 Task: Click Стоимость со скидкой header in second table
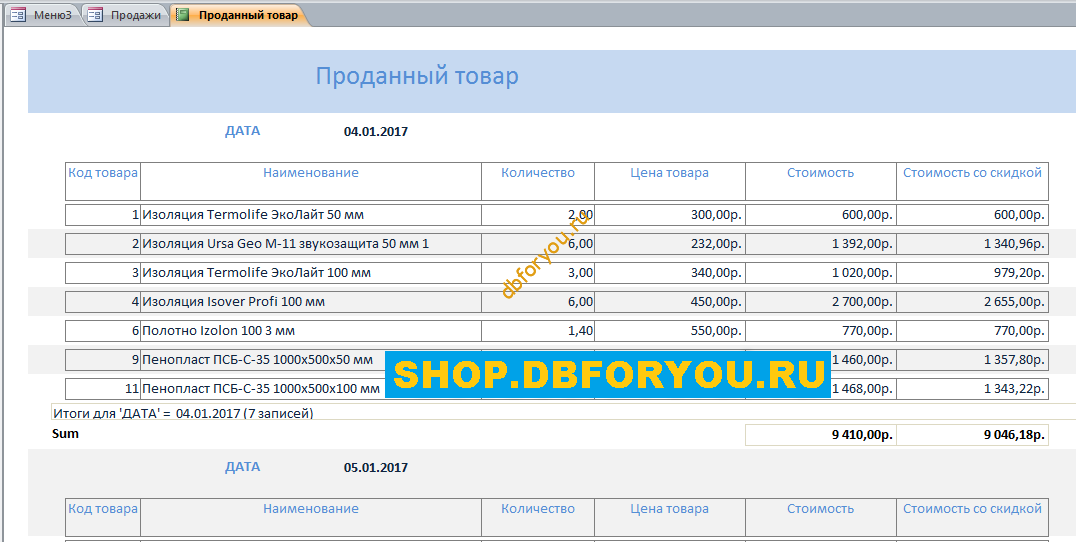[x=972, y=517]
